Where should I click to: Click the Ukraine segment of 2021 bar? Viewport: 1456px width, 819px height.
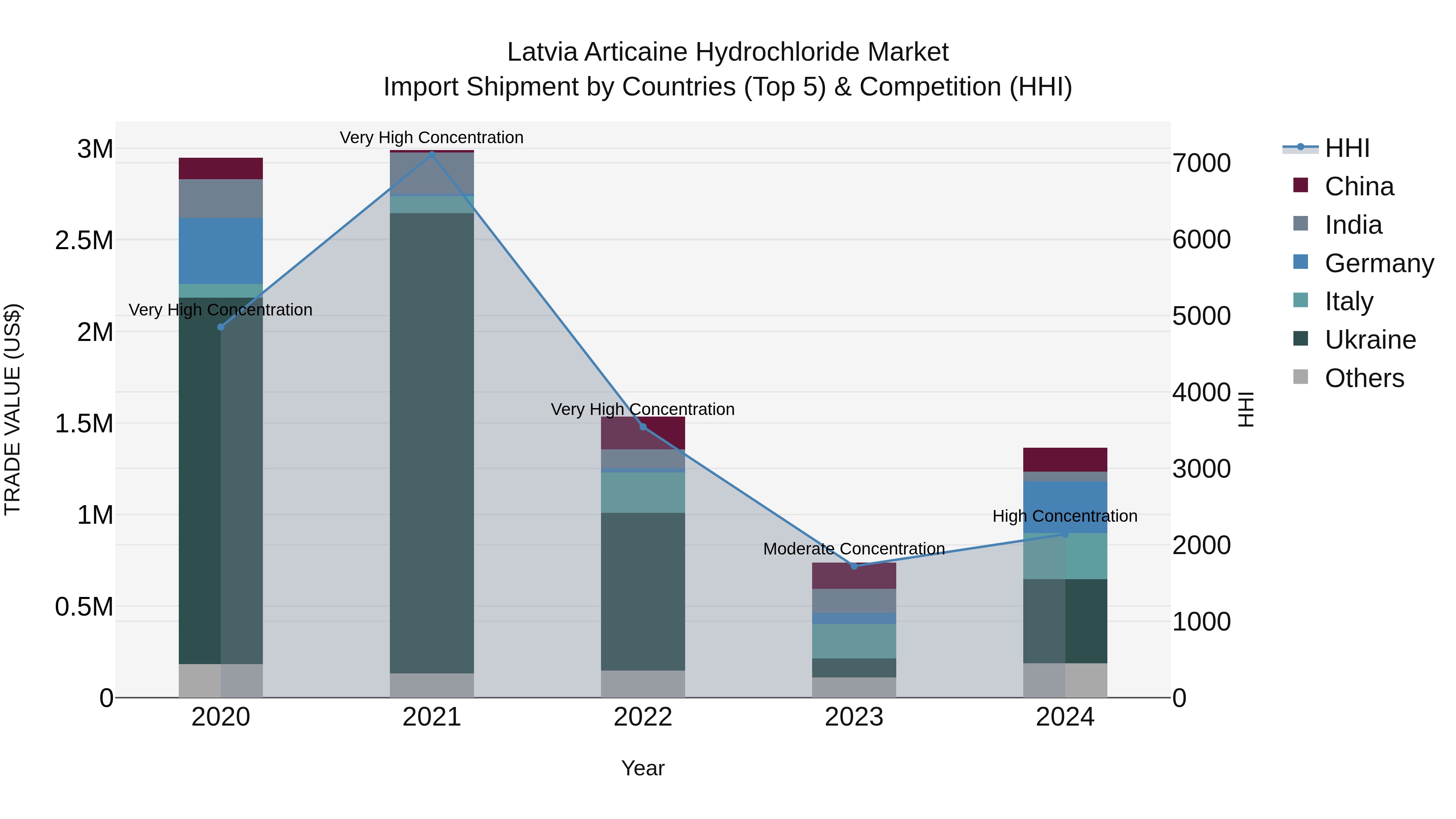[x=432, y=443]
